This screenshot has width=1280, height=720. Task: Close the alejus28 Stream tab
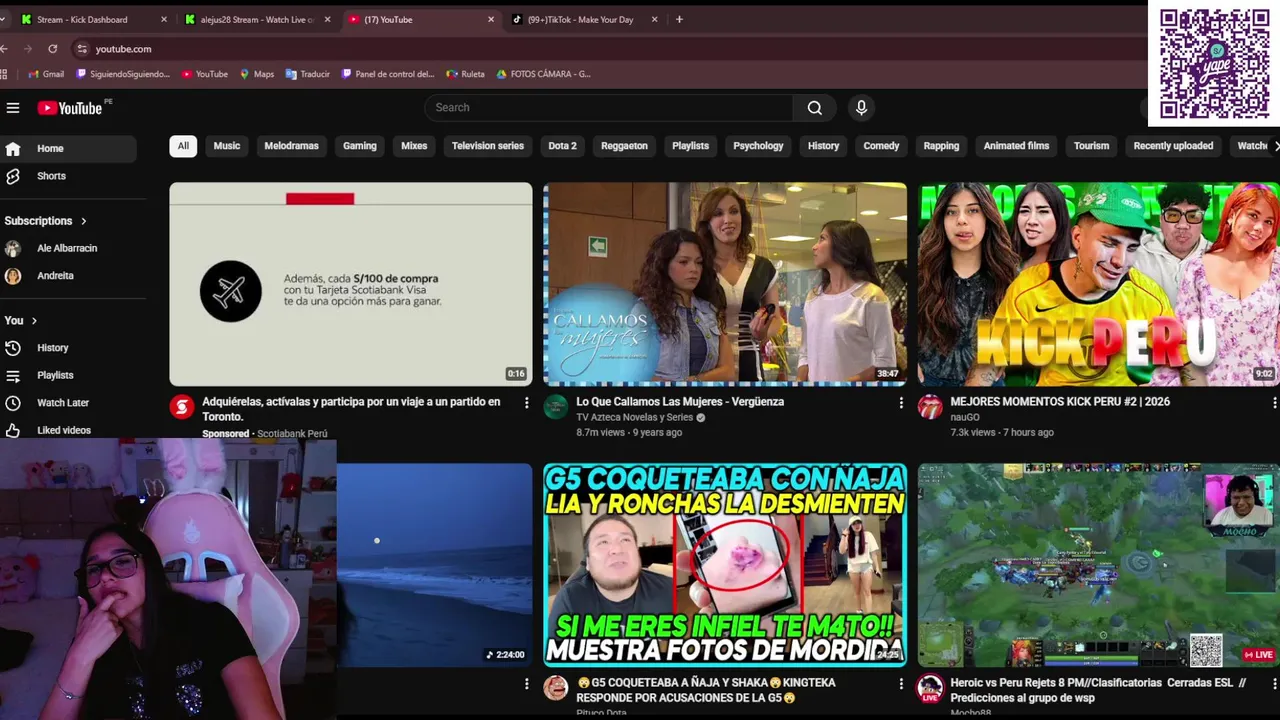[x=327, y=19]
